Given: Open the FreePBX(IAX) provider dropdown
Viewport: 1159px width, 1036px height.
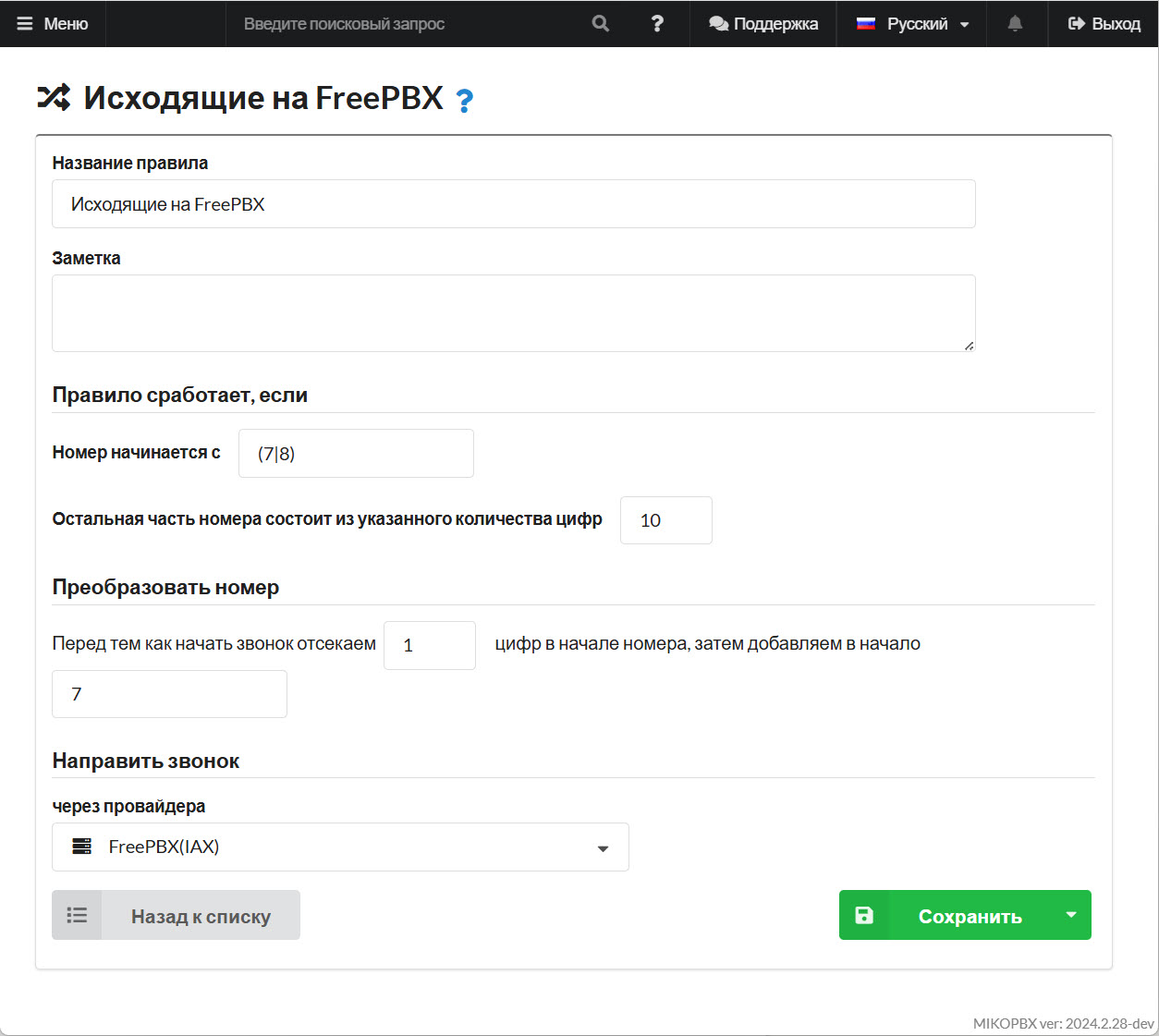Looking at the screenshot, I should (340, 847).
